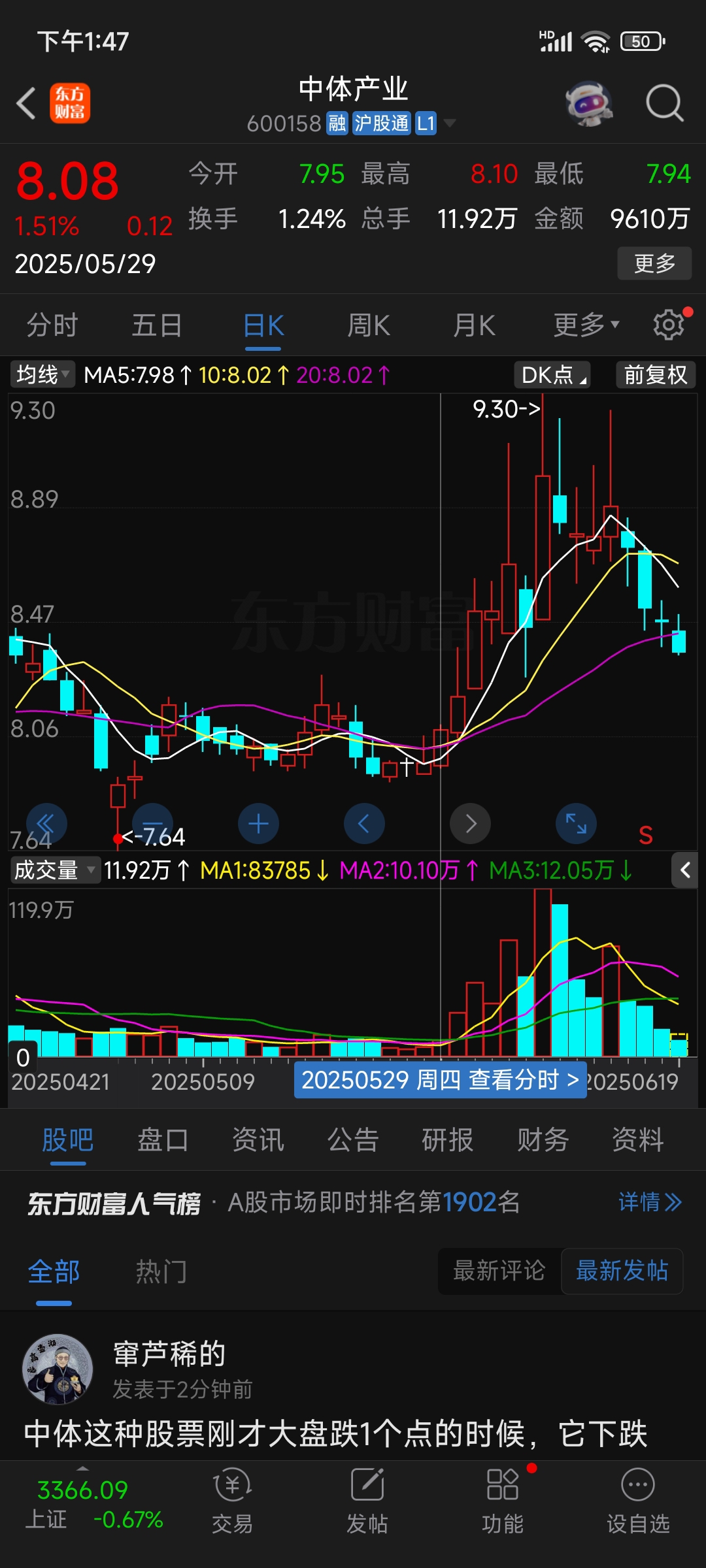Open the 发帖 post icon
706x1568 pixels.
367,1500
